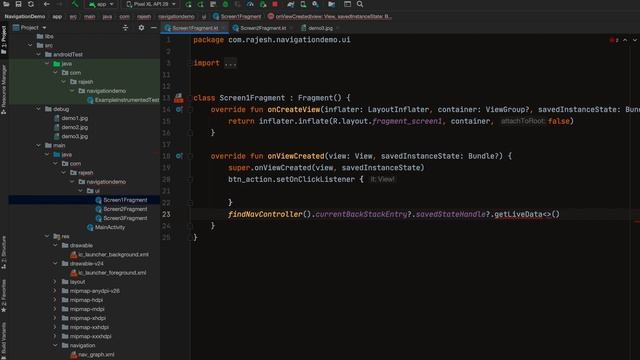This screenshot has width=640, height=360.
Task: Go to the previous highlighted error arrow
Action: 625,40
